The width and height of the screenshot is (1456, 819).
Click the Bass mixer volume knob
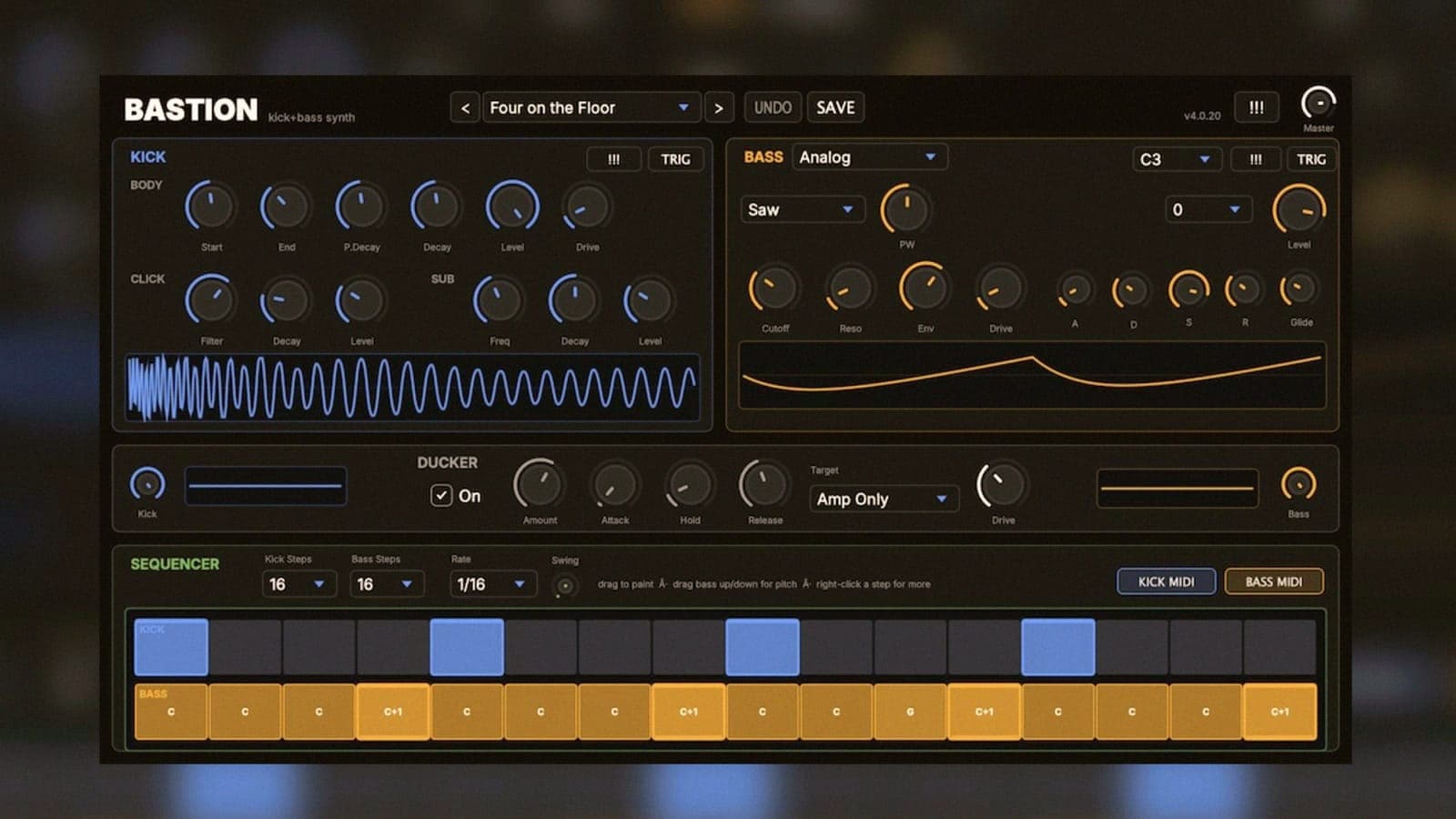point(1299,484)
